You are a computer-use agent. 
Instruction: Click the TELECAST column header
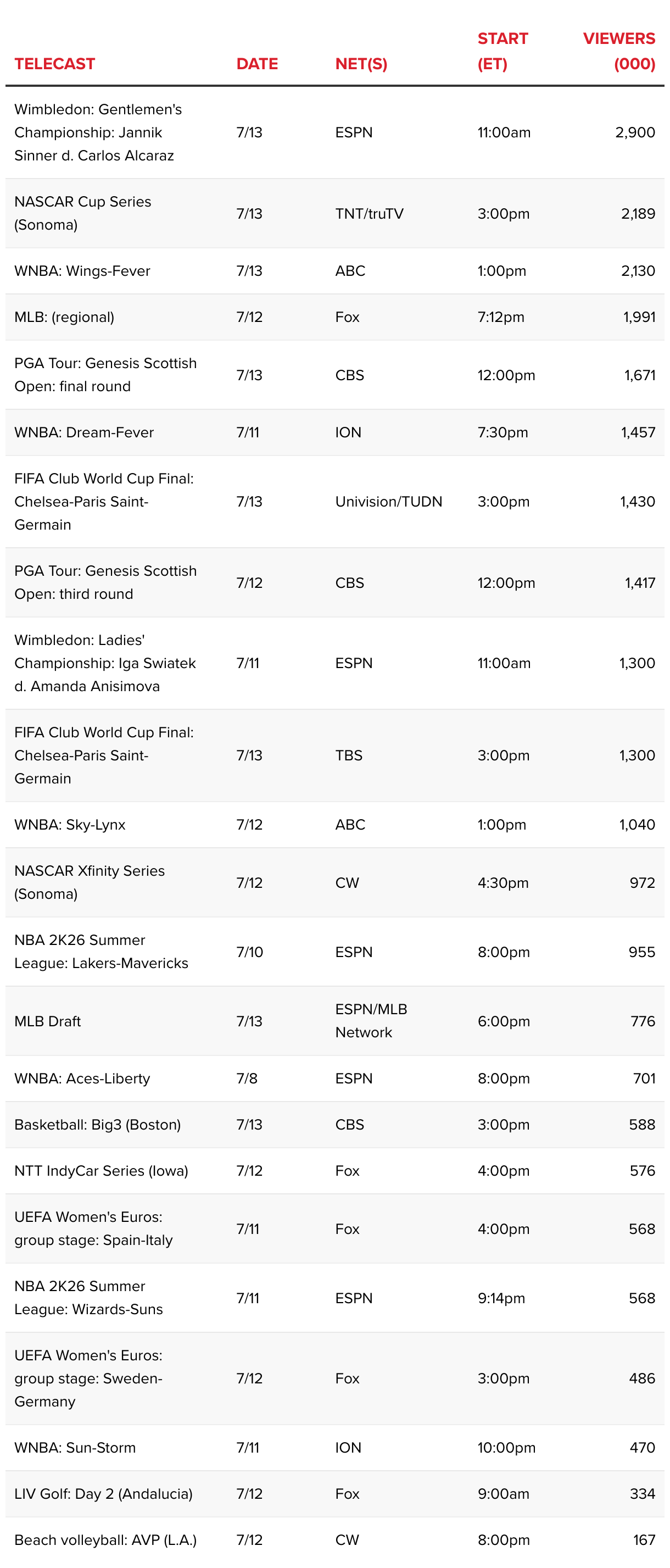pyautogui.click(x=55, y=64)
